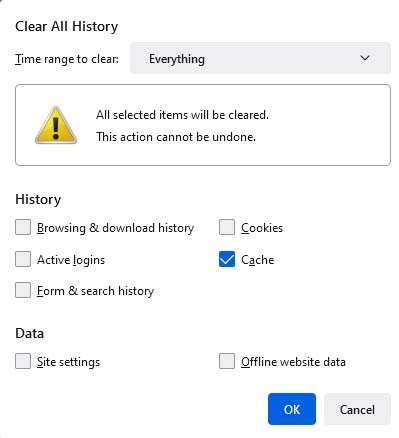Click the "Time range to clear:" label
The height and width of the screenshot is (438, 399).
[67, 59]
